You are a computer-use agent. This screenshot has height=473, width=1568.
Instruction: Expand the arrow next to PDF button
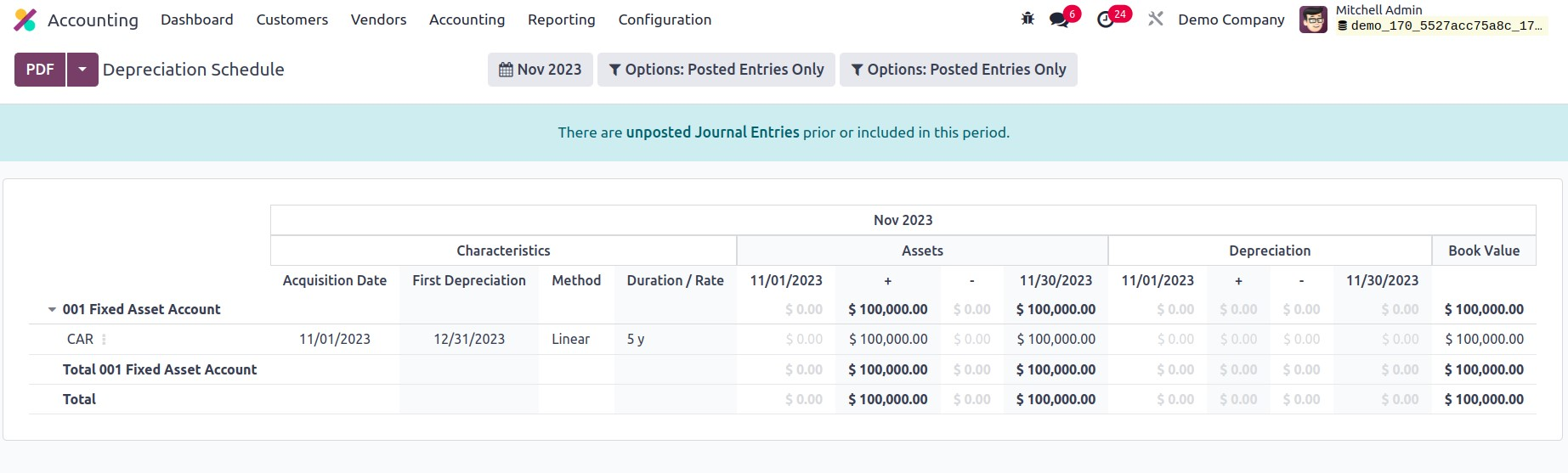82,70
